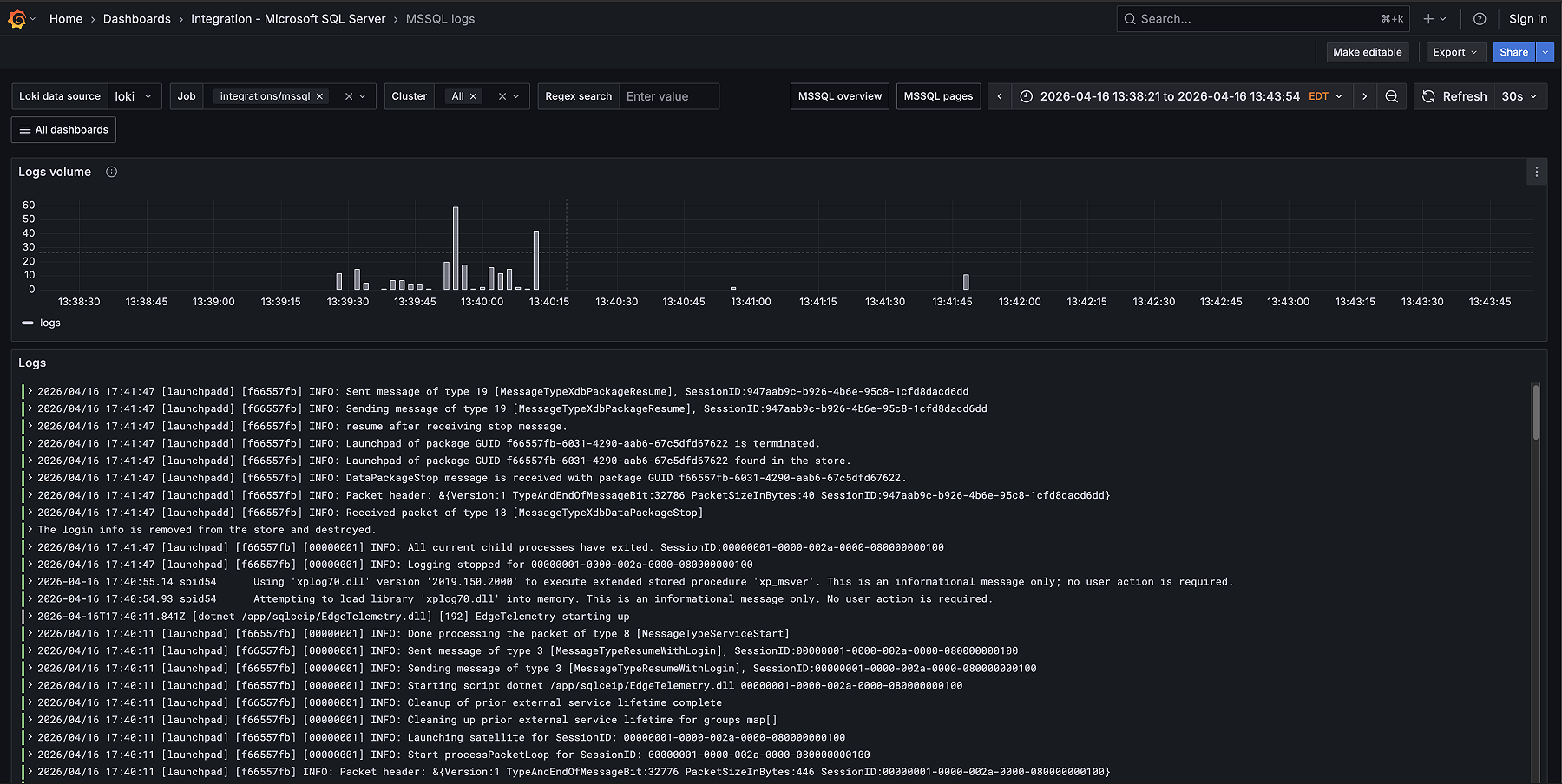Open the Grafana logo dropdown chevron
Image resolution: width=1562 pixels, height=784 pixels.
[x=33, y=18]
